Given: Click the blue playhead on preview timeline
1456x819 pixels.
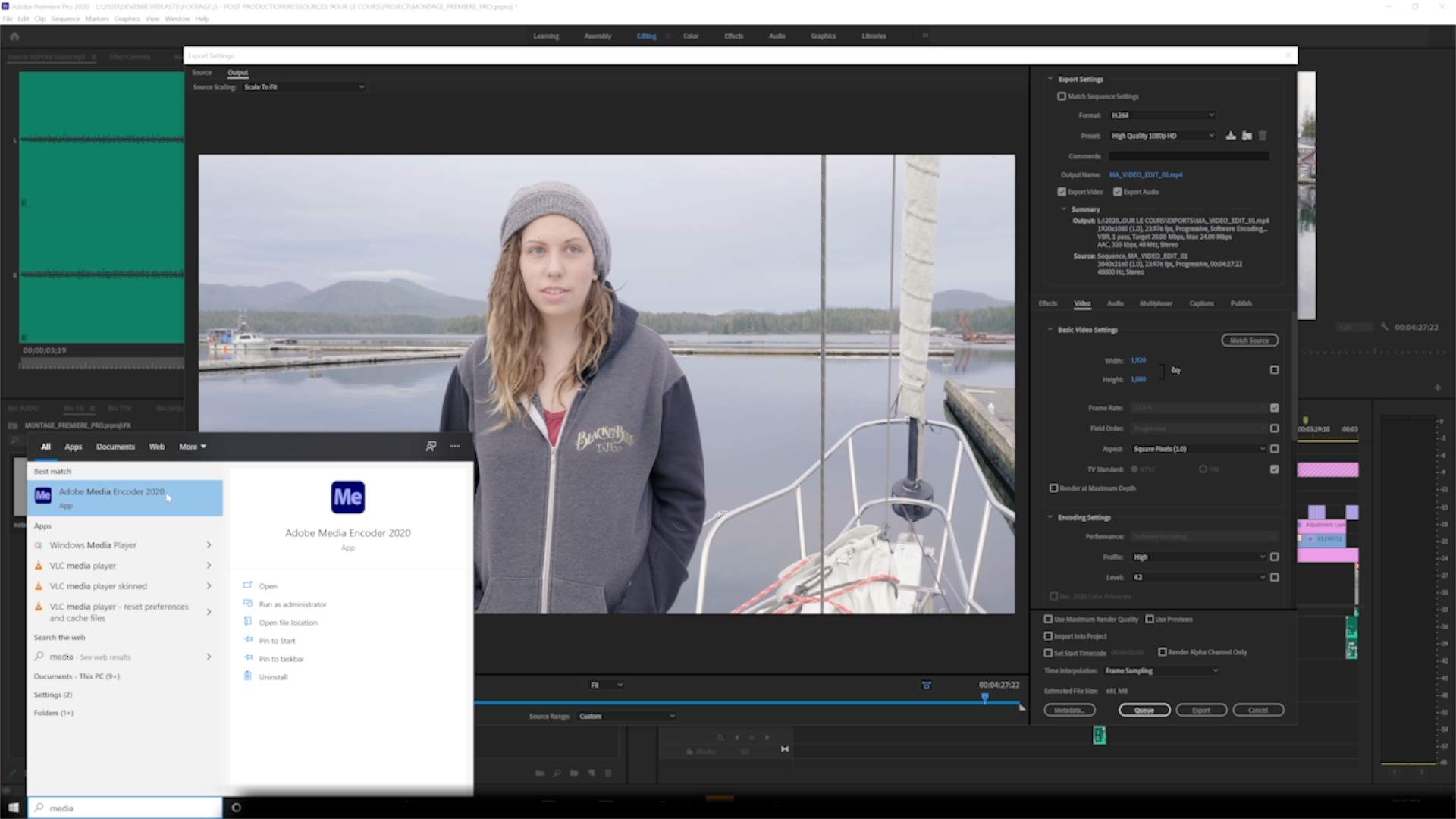Looking at the screenshot, I should 984,696.
